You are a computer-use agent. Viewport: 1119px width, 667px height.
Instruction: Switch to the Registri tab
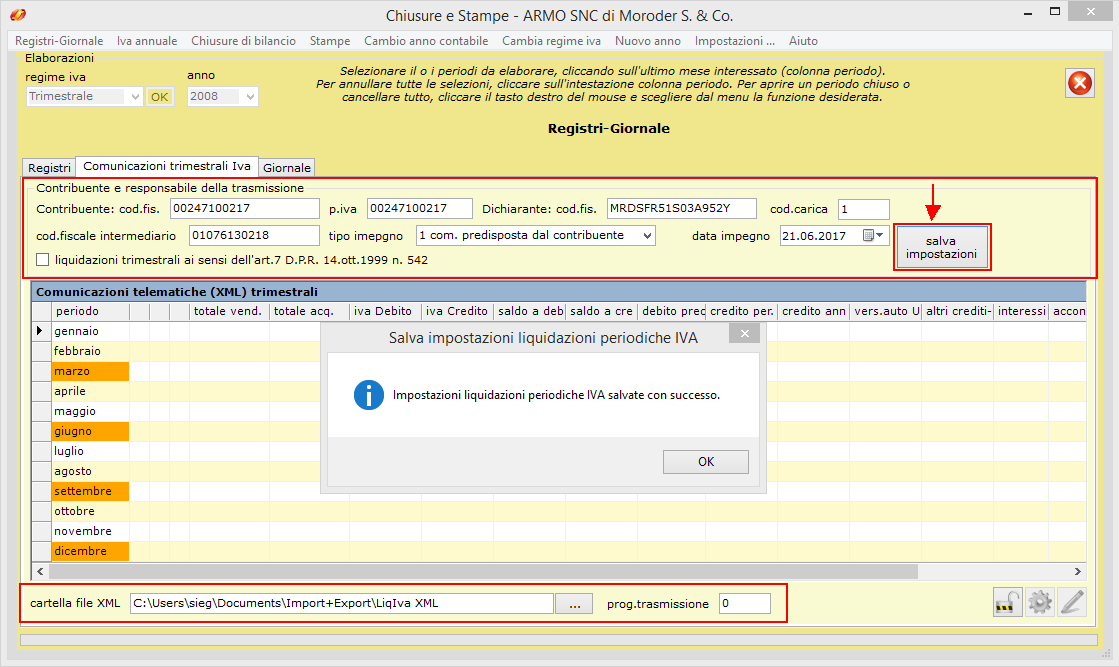pyautogui.click(x=49, y=168)
